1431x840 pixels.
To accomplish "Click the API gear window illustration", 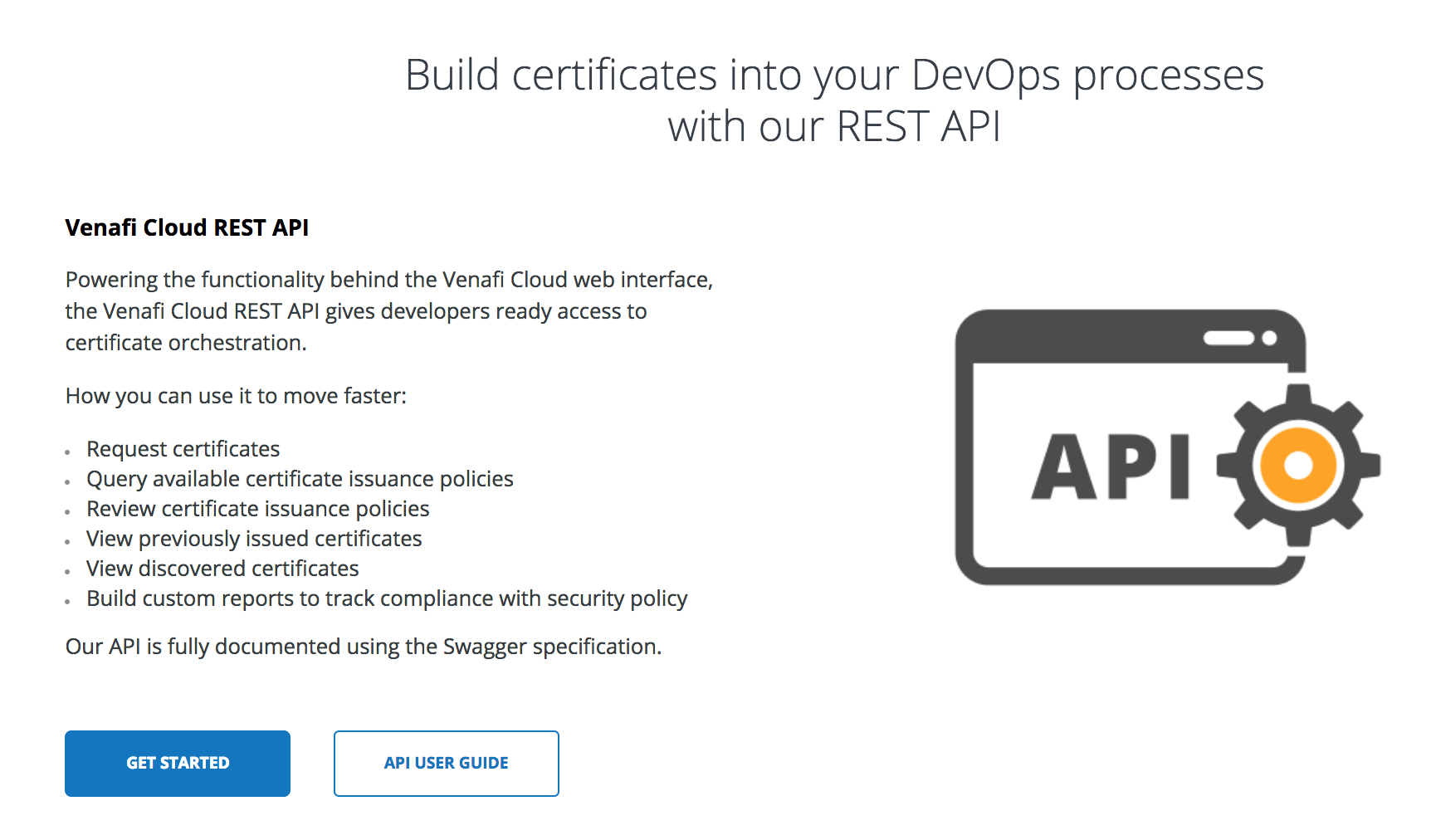I will [x=1167, y=447].
